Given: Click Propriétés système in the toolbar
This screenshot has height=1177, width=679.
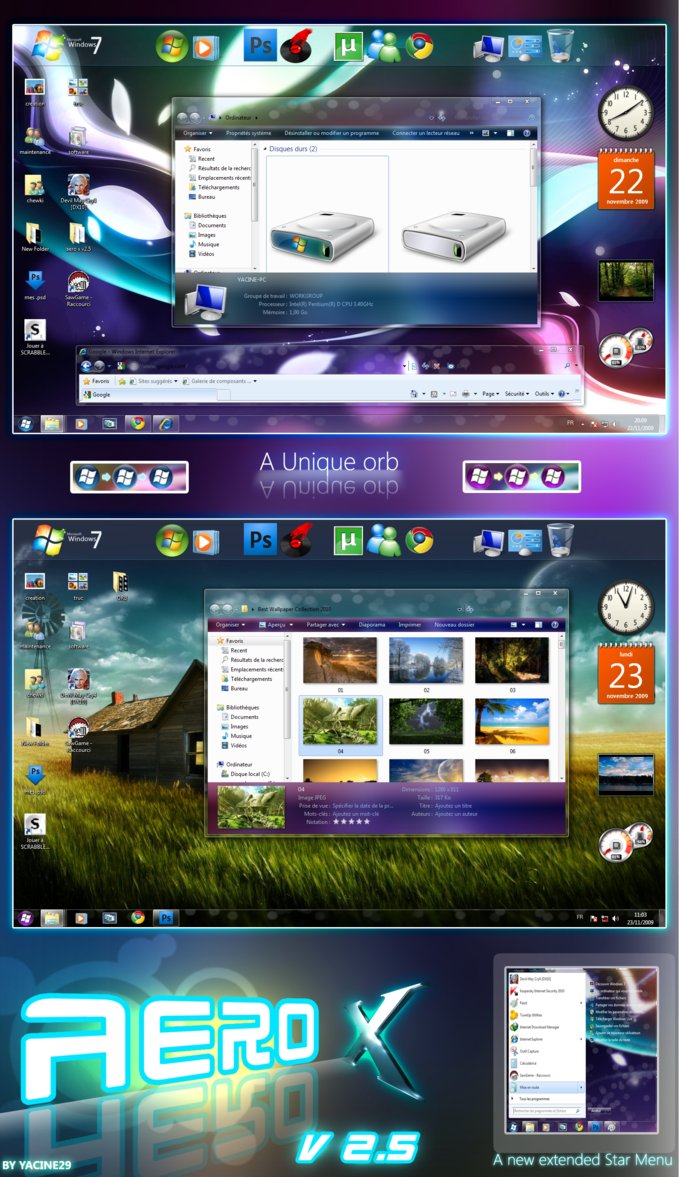Looking at the screenshot, I should pyautogui.click(x=248, y=132).
